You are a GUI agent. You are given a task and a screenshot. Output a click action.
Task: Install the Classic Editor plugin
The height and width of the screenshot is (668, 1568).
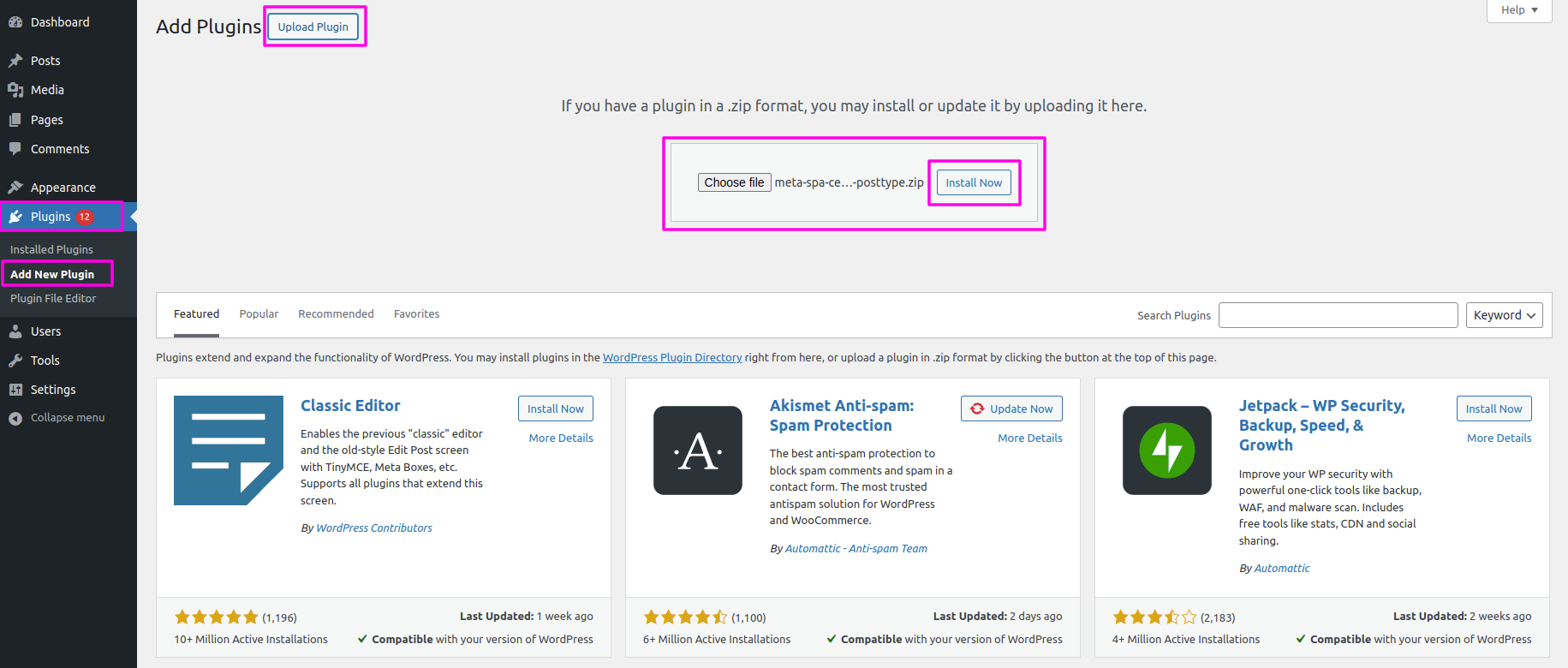click(556, 409)
